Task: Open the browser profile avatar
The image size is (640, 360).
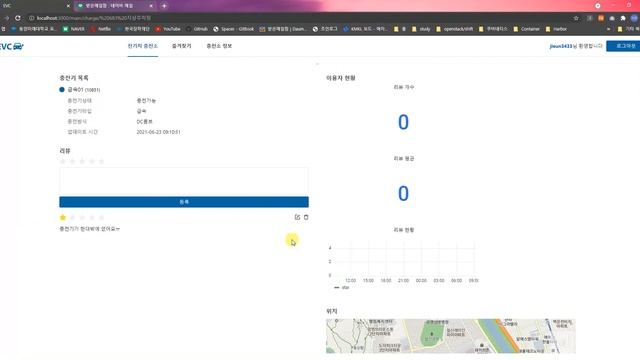Action: click(634, 18)
